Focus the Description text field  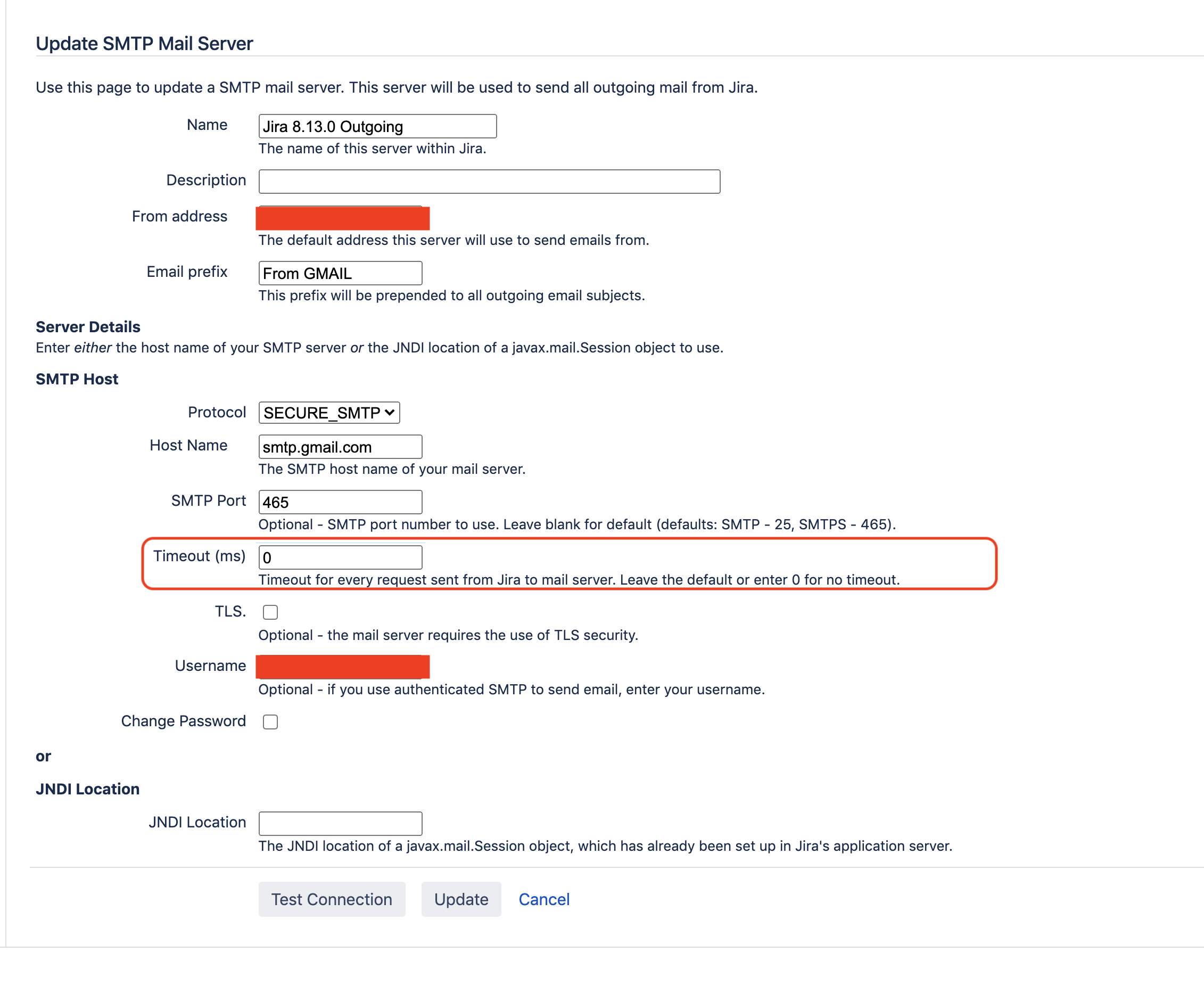click(x=489, y=182)
